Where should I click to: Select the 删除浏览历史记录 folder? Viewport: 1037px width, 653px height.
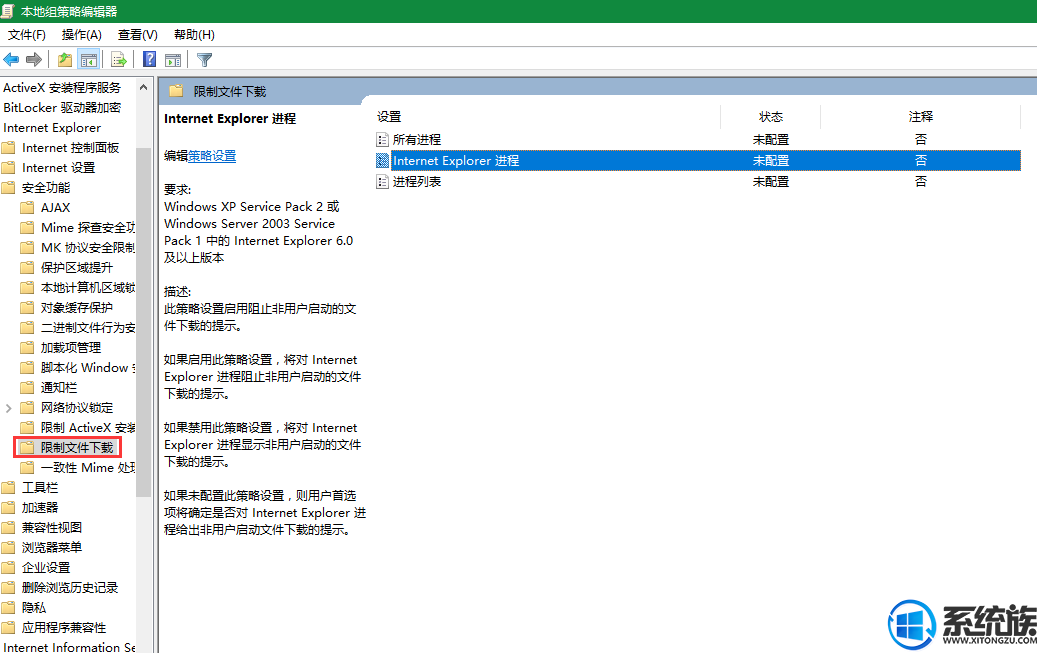point(60,588)
